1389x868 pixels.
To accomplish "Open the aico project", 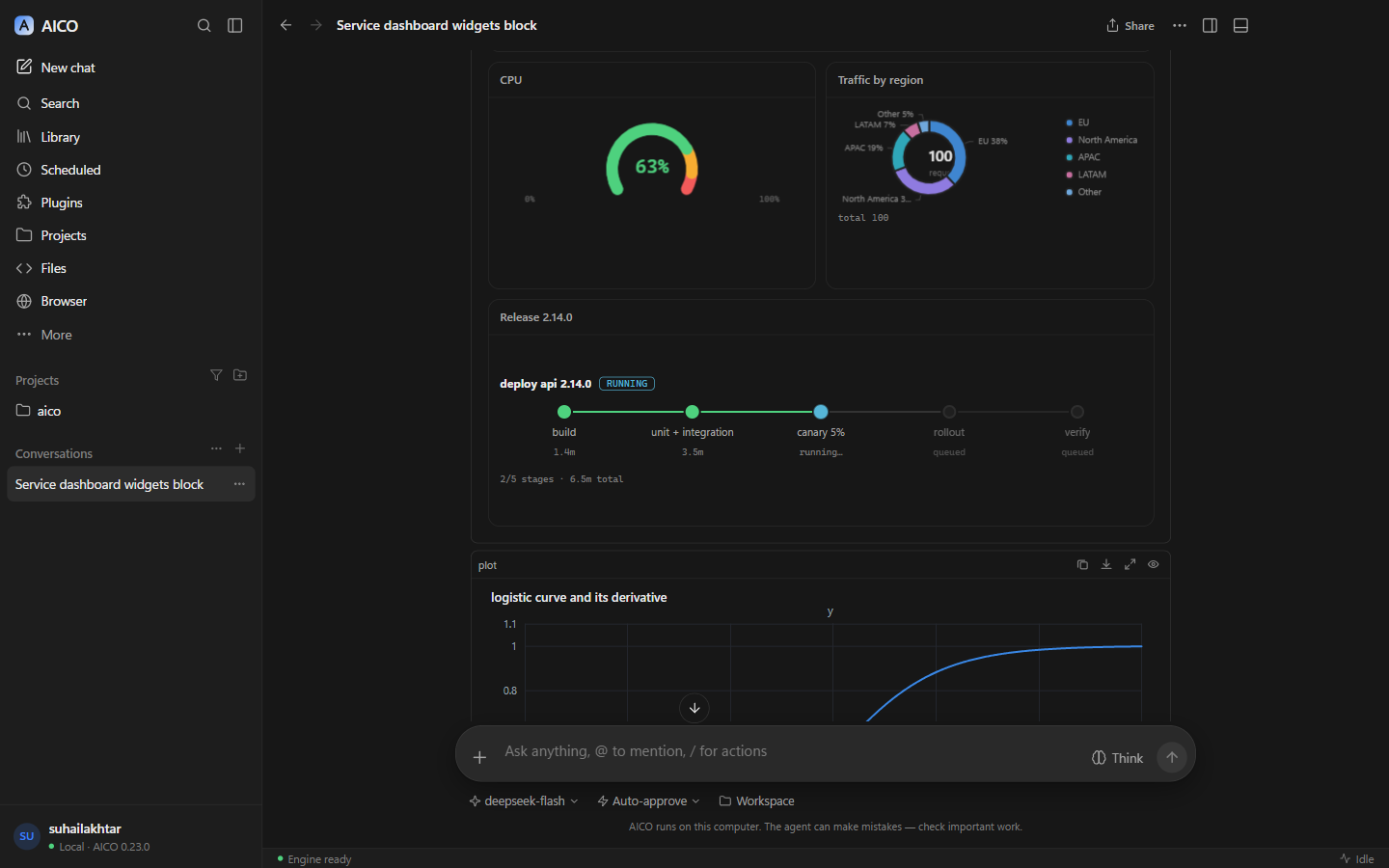I will [x=130, y=411].
